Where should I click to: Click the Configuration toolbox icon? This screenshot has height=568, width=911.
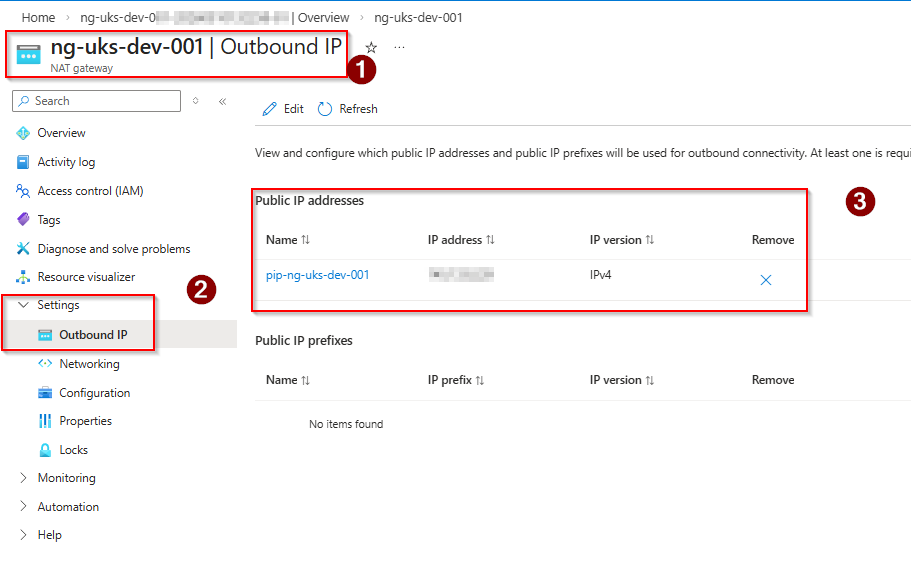(x=45, y=393)
